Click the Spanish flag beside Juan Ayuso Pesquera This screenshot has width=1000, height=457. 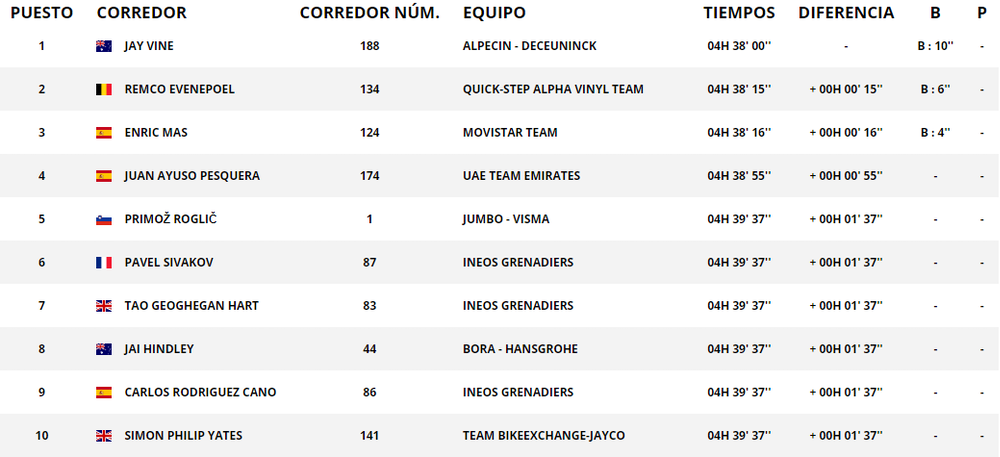click(x=104, y=176)
